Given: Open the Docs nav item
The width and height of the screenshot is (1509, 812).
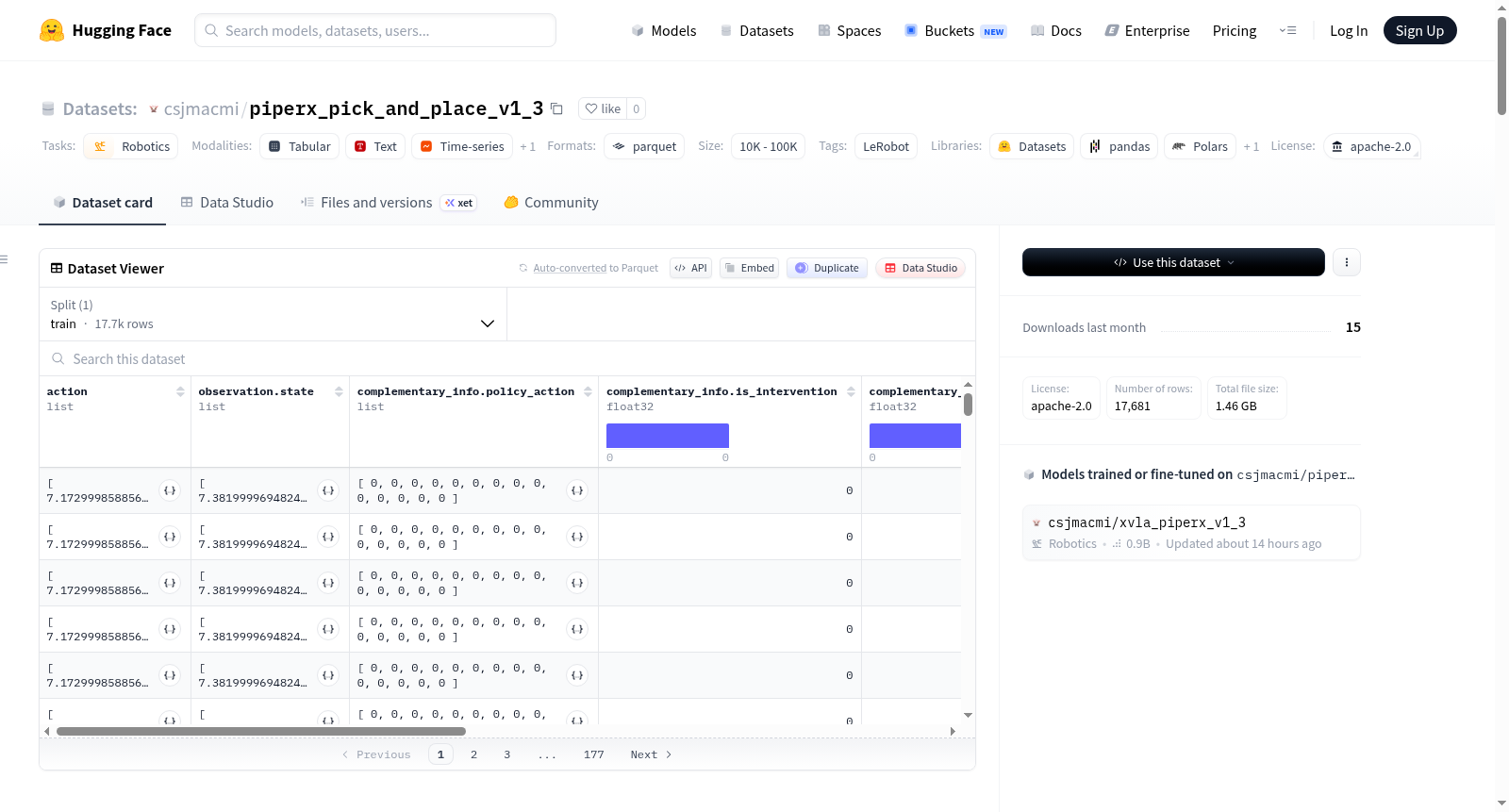Looking at the screenshot, I should [x=1056, y=30].
